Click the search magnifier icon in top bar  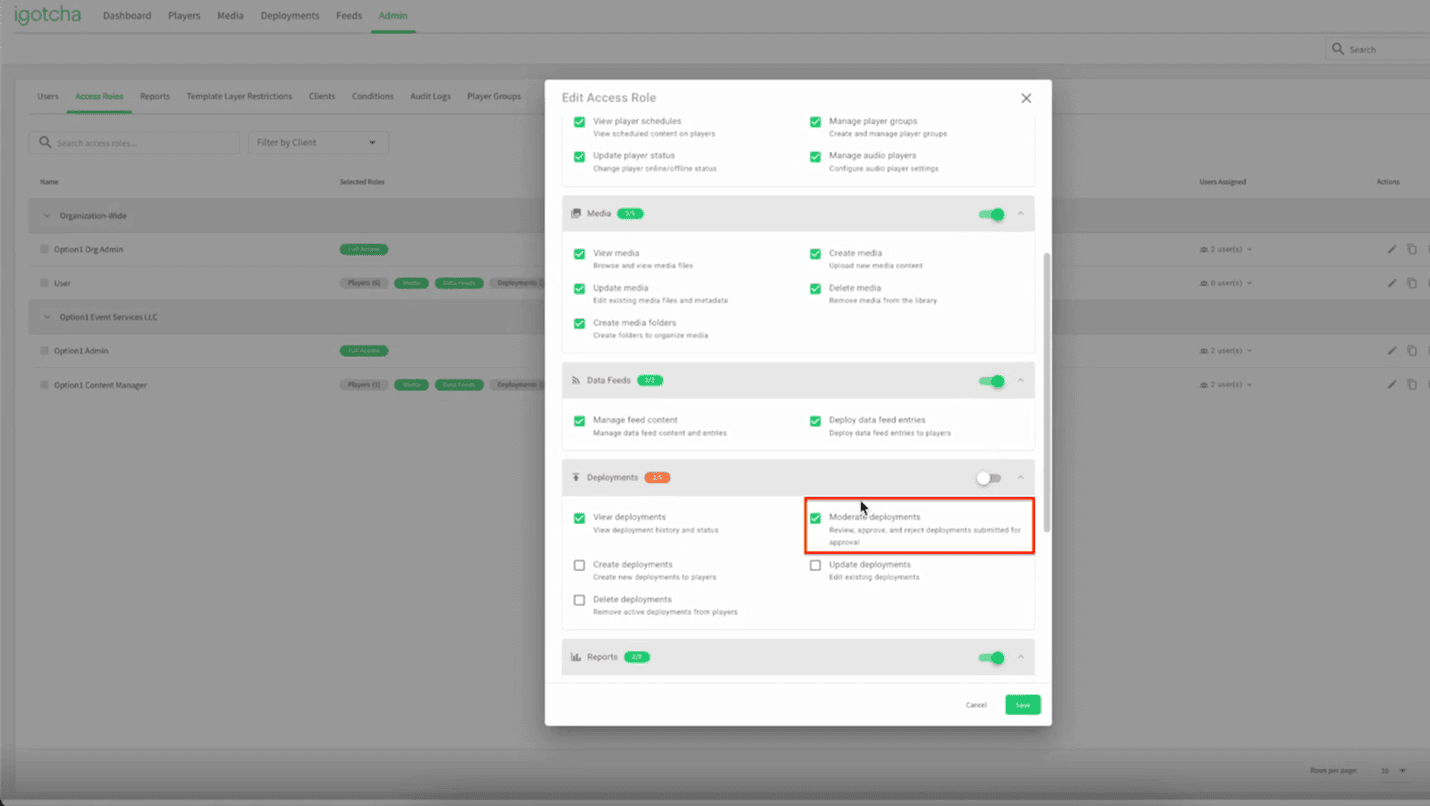(x=1338, y=49)
